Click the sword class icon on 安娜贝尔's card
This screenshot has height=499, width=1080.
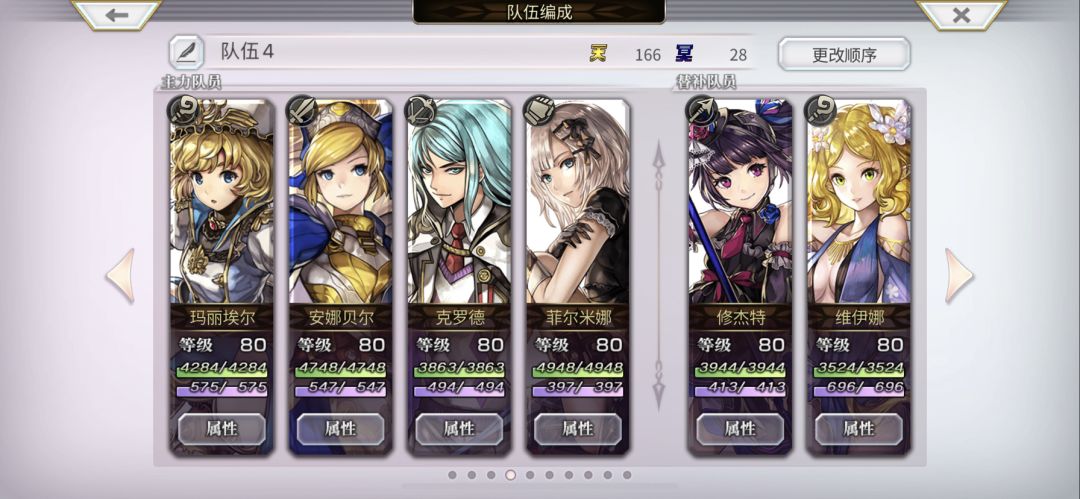(x=302, y=110)
